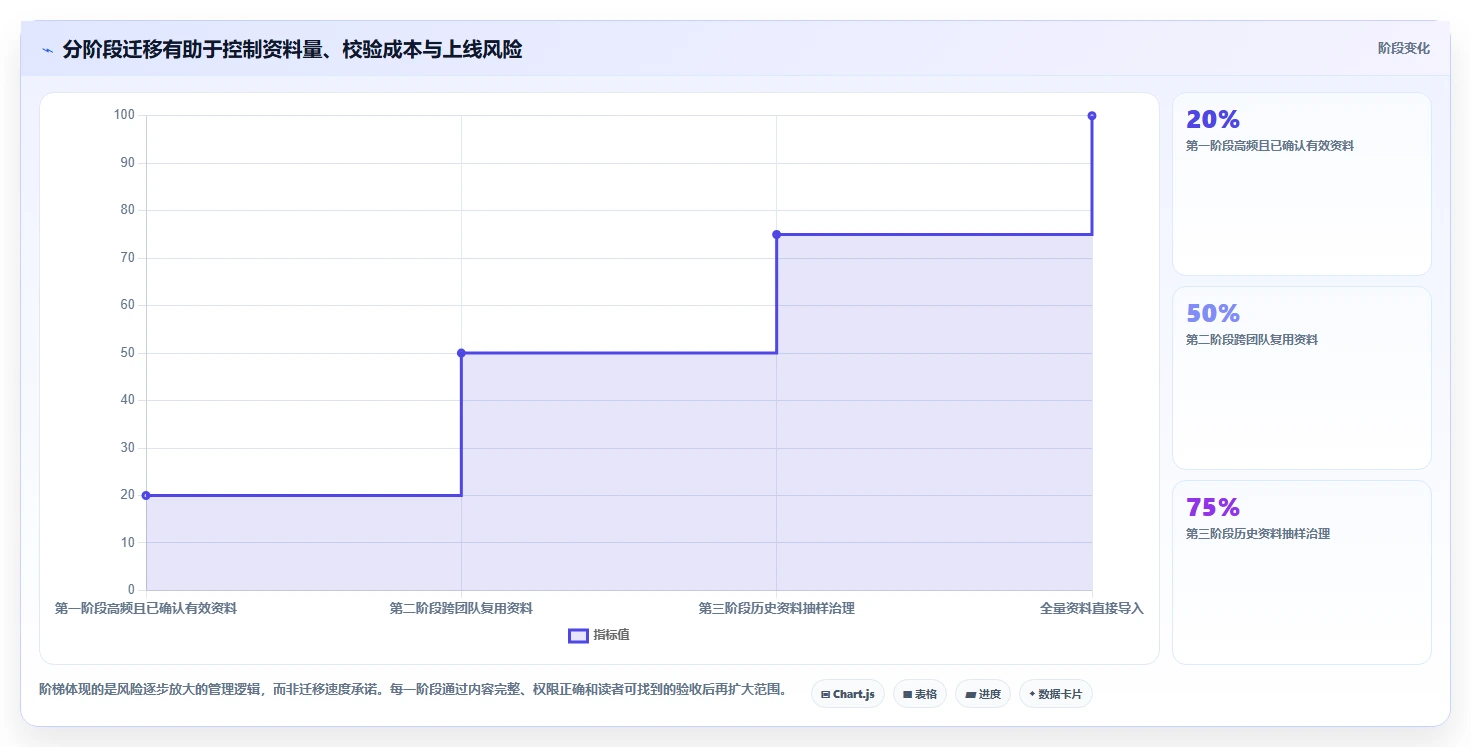1471x747 pixels.
Task: Select the Chart.js chip
Action: click(848, 694)
